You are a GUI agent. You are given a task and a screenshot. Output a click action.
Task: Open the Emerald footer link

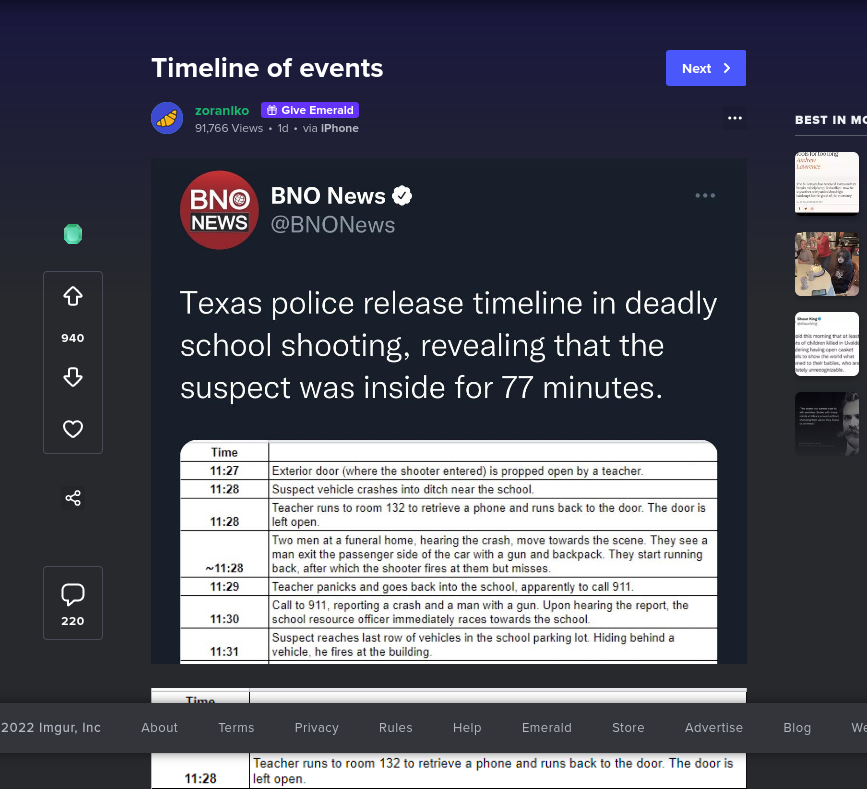pos(547,728)
